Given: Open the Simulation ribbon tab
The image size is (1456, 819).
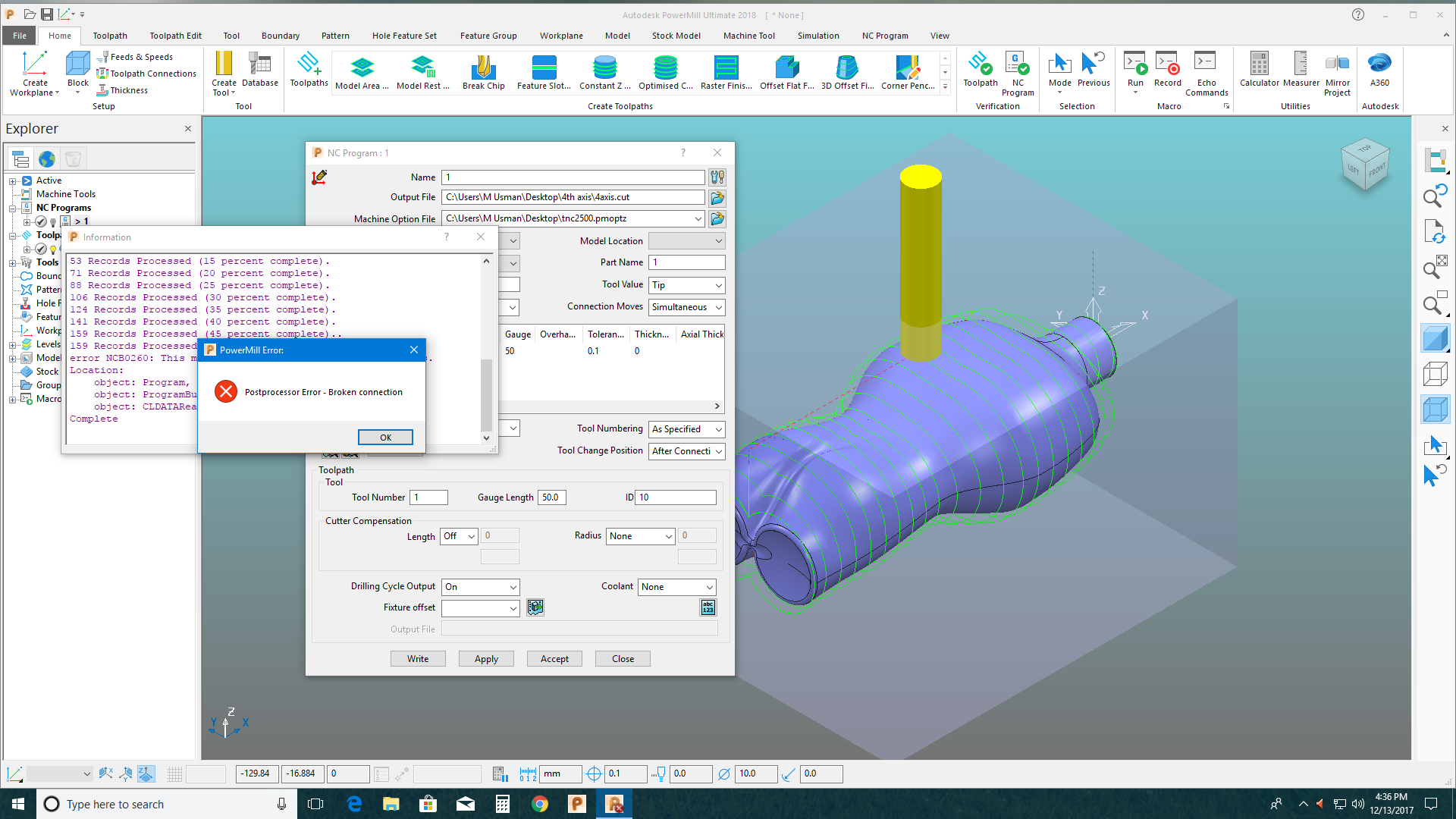Looking at the screenshot, I should [817, 36].
